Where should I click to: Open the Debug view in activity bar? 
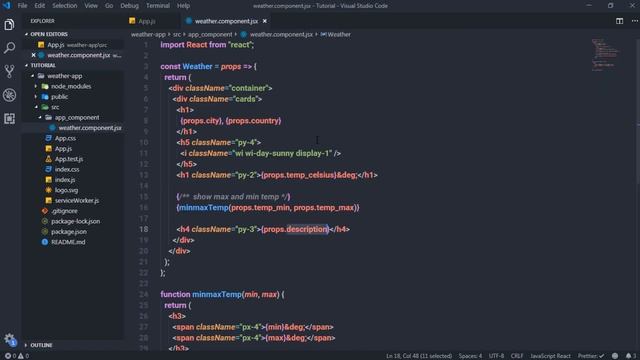9,95
